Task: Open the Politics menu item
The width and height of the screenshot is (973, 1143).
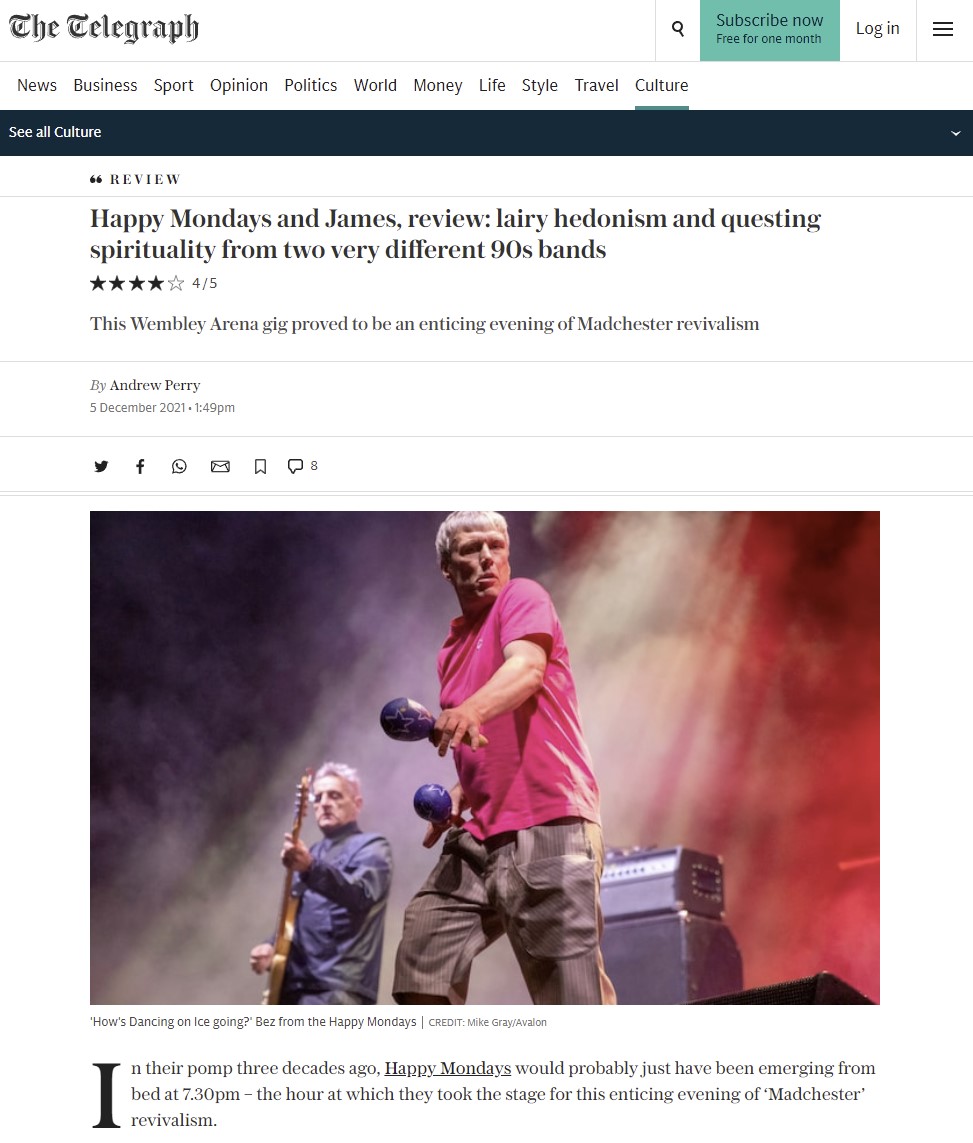Action: coord(310,85)
